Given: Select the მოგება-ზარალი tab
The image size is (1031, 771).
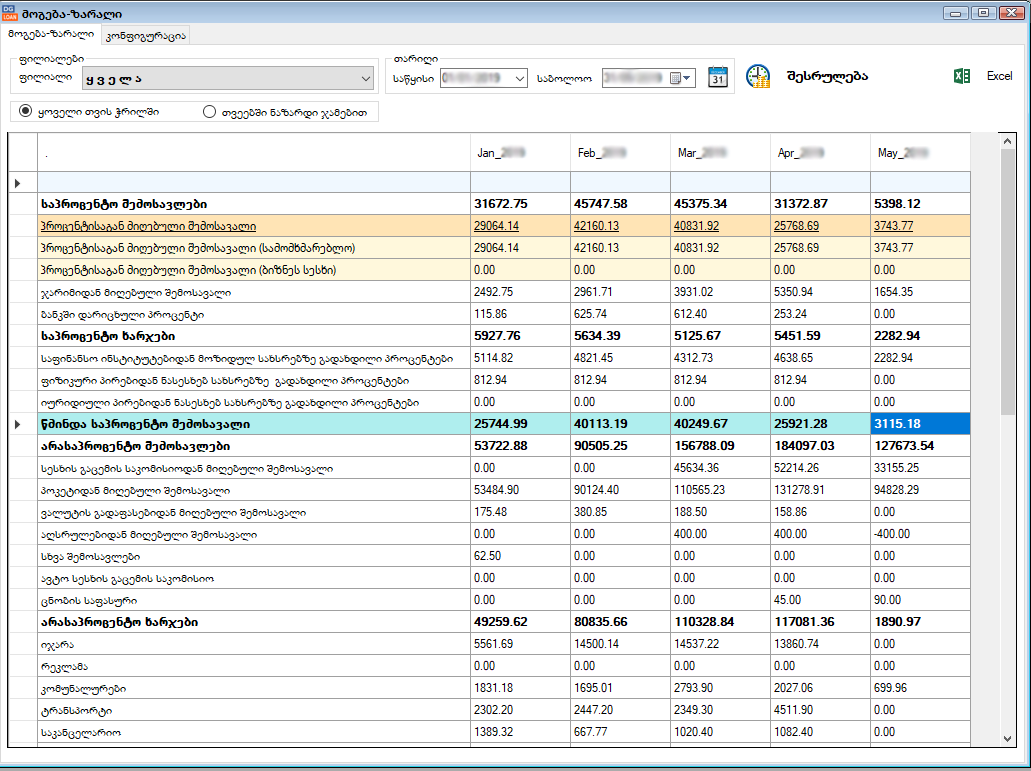Looking at the screenshot, I should [x=50, y=34].
